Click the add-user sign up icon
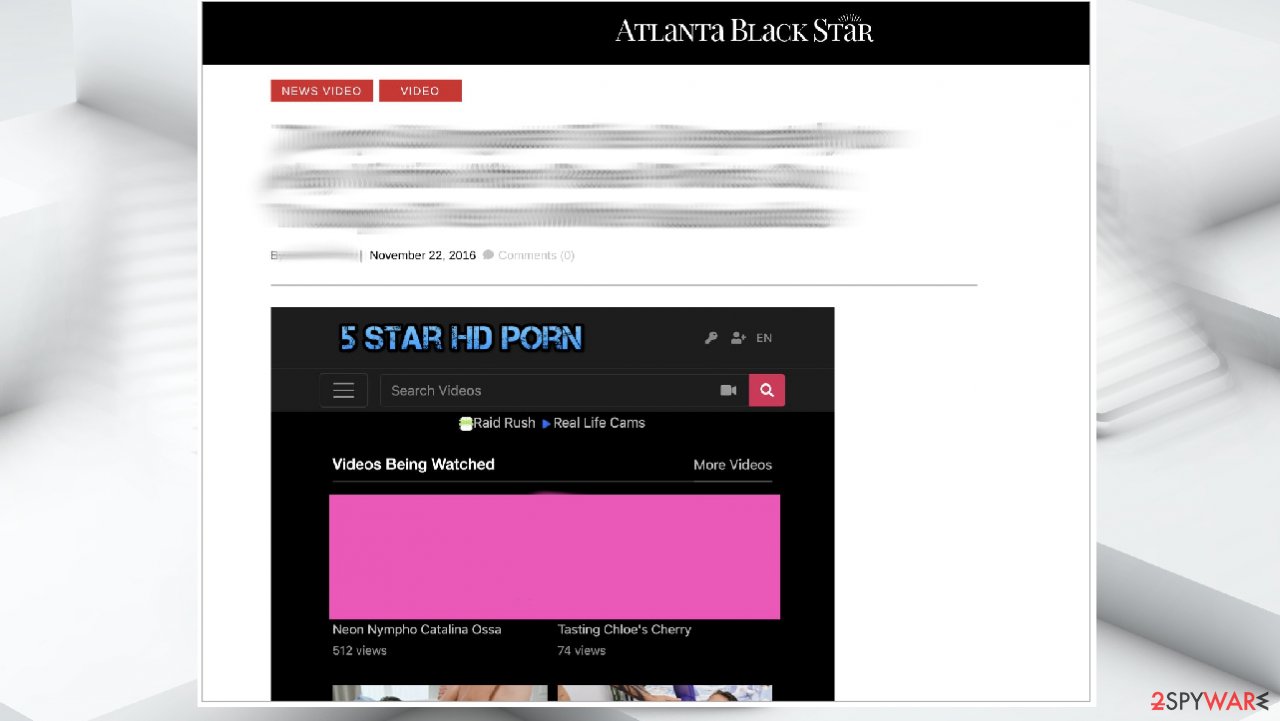This screenshot has width=1280, height=721. 738,338
